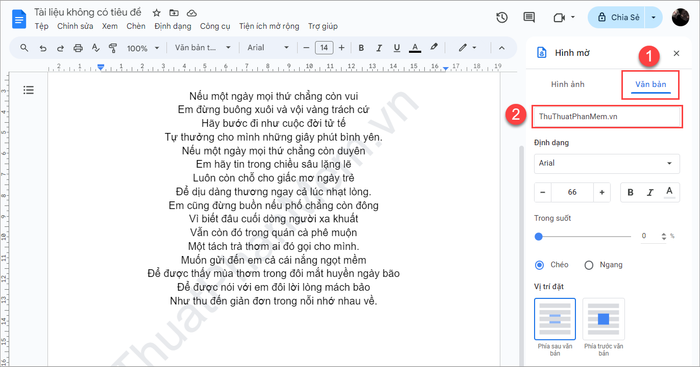The width and height of the screenshot is (700, 367).
Task: Decrease toolbar font size
Action: point(306,47)
